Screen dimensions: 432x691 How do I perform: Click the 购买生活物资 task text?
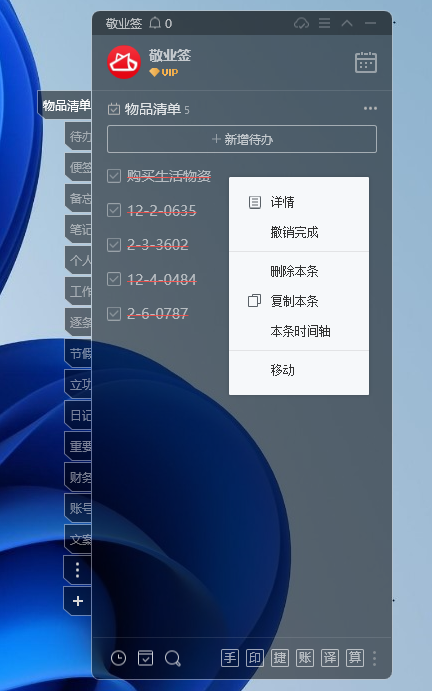click(169, 176)
